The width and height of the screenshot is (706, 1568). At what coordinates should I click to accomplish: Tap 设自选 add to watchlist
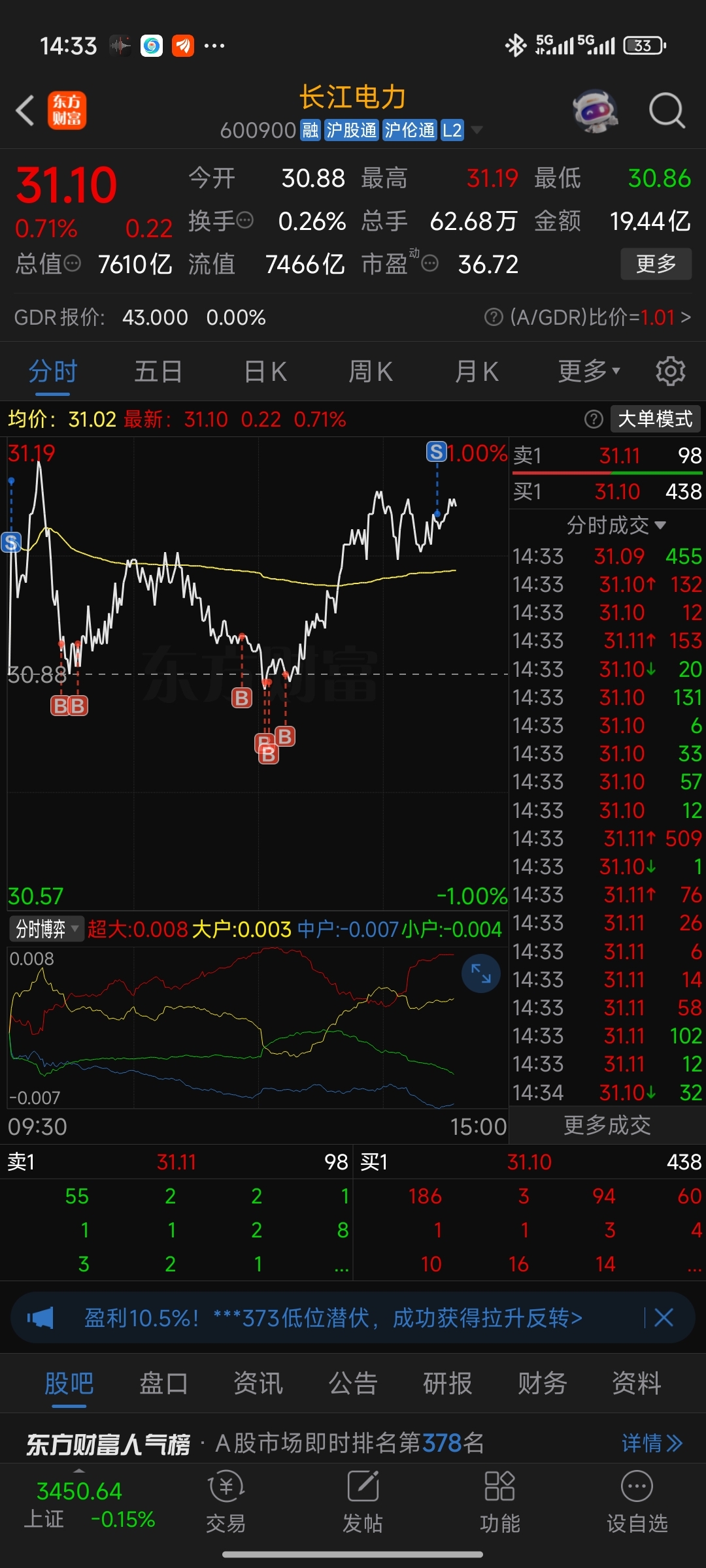(637, 1502)
